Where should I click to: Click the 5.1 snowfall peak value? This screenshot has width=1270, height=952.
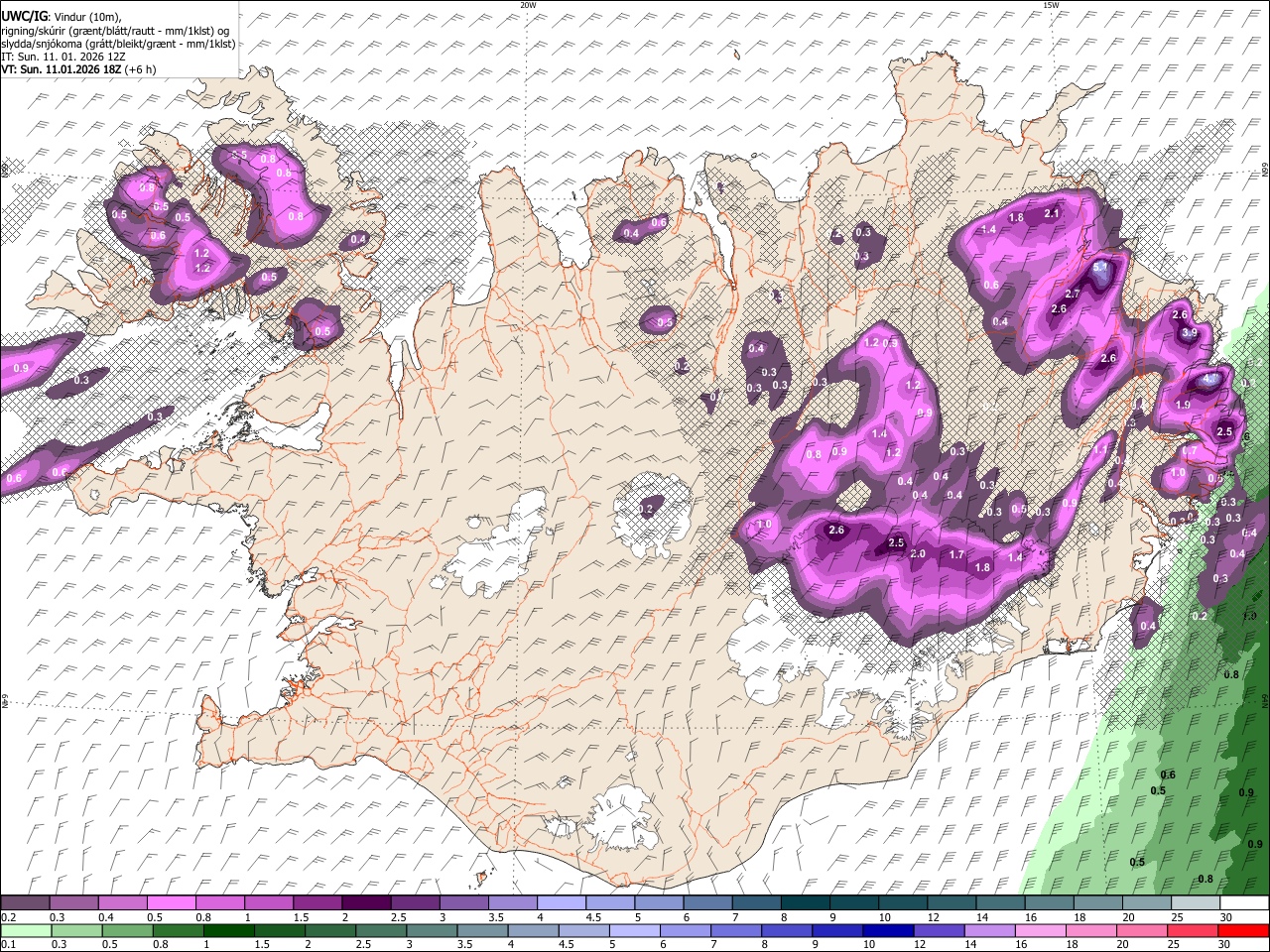1099,268
